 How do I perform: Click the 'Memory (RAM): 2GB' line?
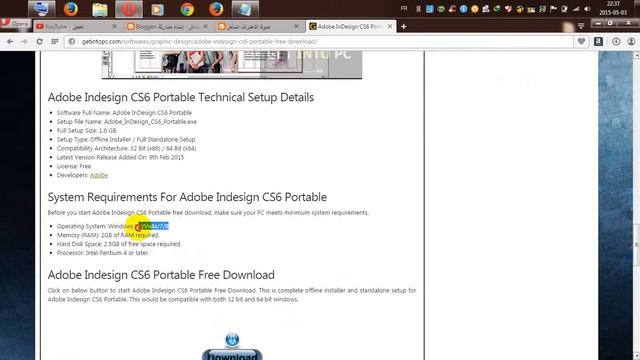click(108, 235)
